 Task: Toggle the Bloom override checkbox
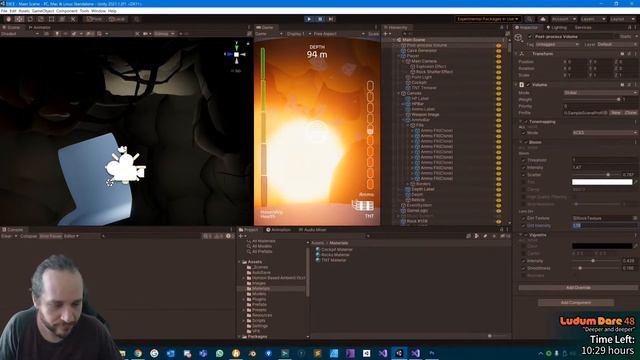(x=527, y=142)
